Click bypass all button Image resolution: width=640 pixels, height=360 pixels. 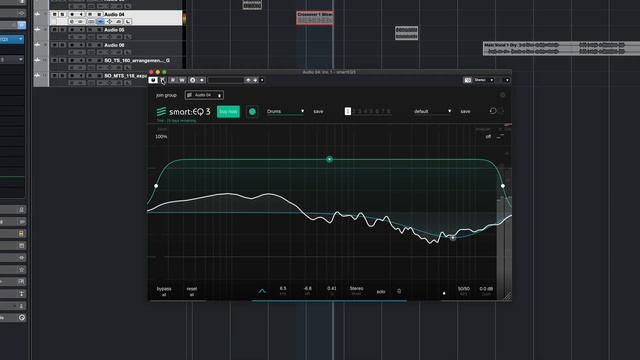tap(164, 291)
